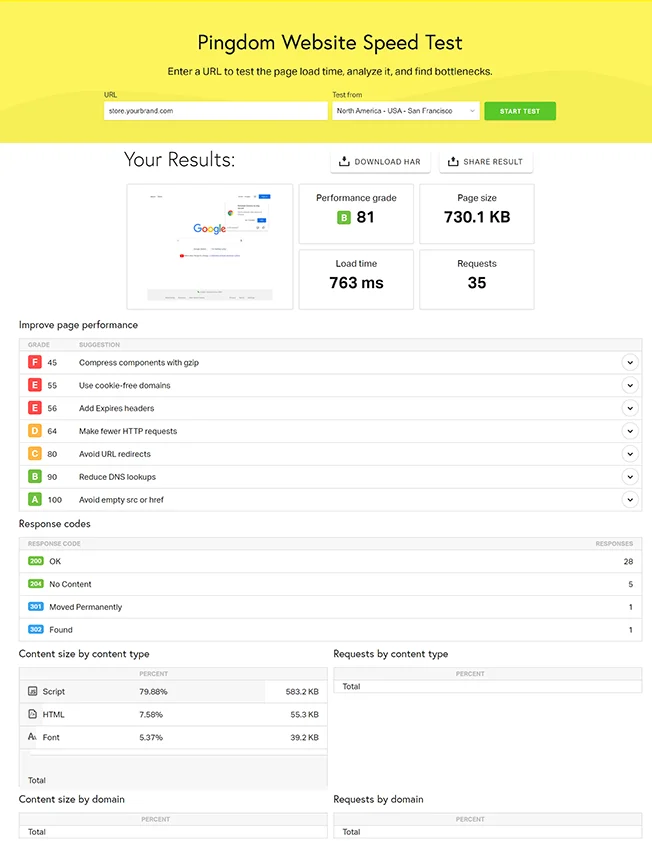Click the Load time value 763 ms
Viewport: 652px width, 841px height.
[356, 283]
